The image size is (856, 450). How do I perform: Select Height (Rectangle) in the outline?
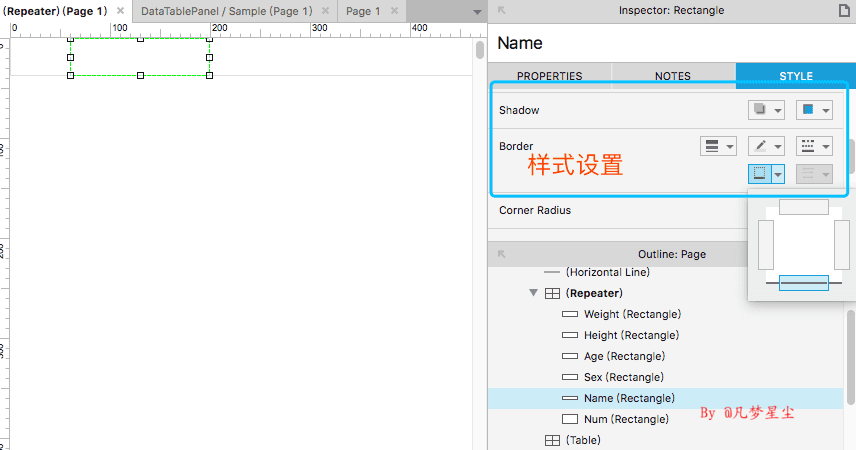click(x=631, y=335)
